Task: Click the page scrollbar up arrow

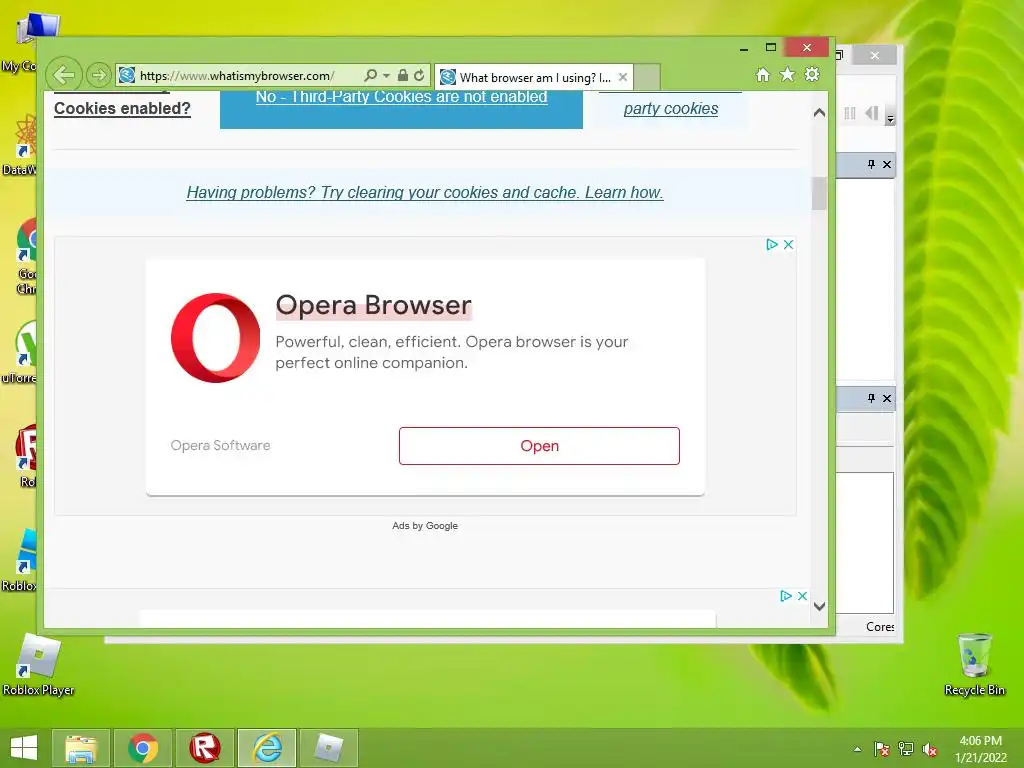Action: [x=820, y=112]
